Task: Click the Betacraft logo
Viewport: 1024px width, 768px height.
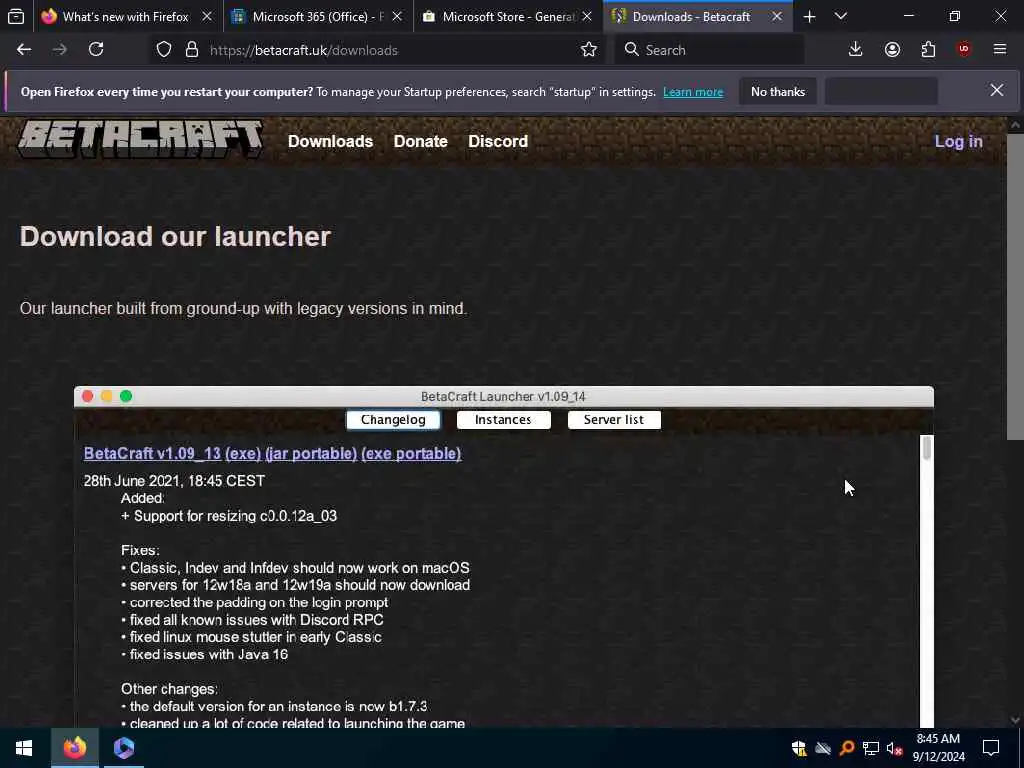Action: [x=140, y=138]
